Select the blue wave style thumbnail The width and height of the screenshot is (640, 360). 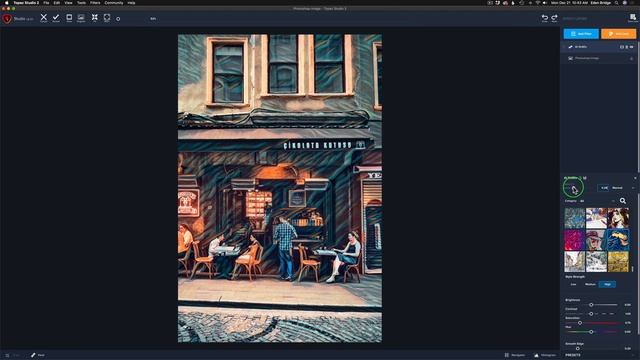(x=618, y=240)
